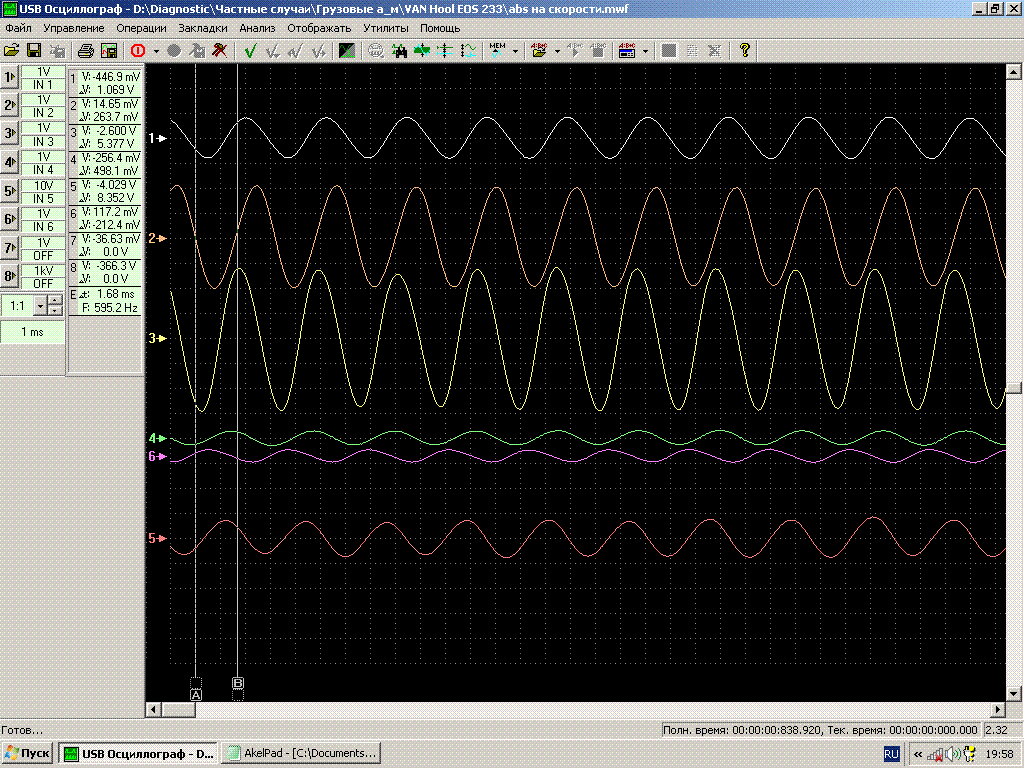This screenshot has height=768, width=1024.
Task: Click the binoculars search icon
Action: (x=399, y=50)
